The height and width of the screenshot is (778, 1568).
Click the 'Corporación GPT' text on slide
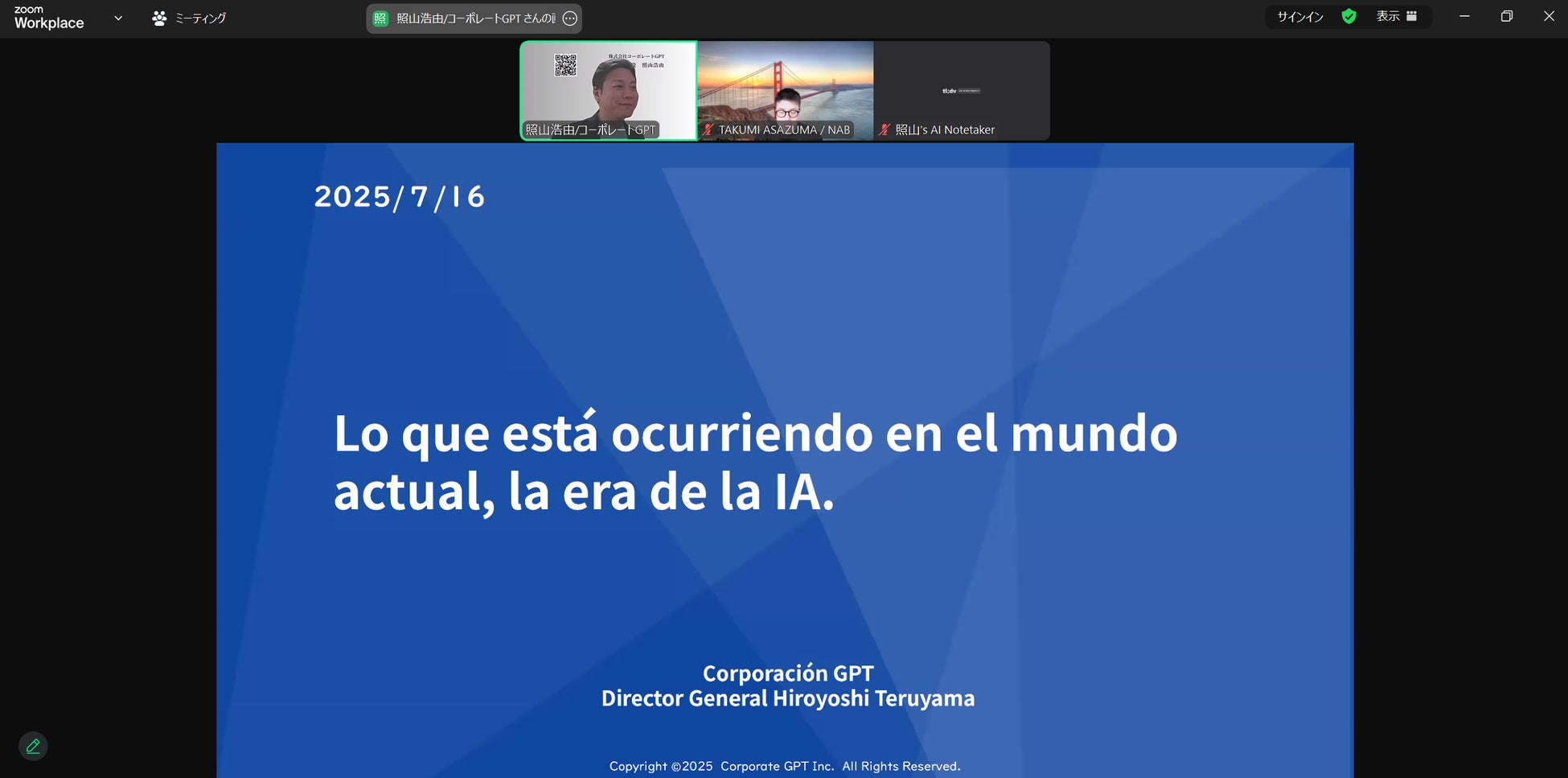click(x=788, y=673)
